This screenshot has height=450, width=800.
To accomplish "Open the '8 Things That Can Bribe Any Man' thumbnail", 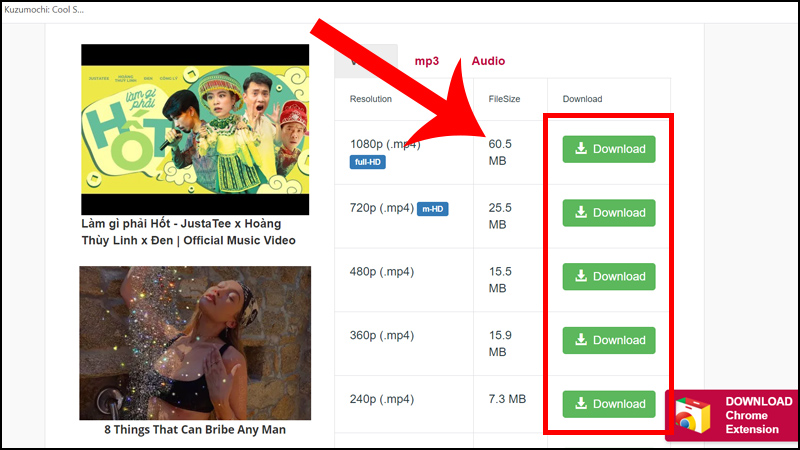I will tap(195, 343).
